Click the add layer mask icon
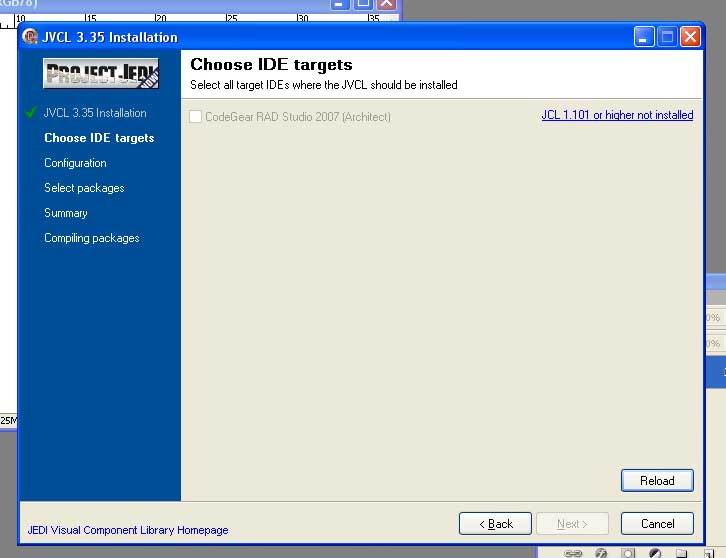 (628, 552)
